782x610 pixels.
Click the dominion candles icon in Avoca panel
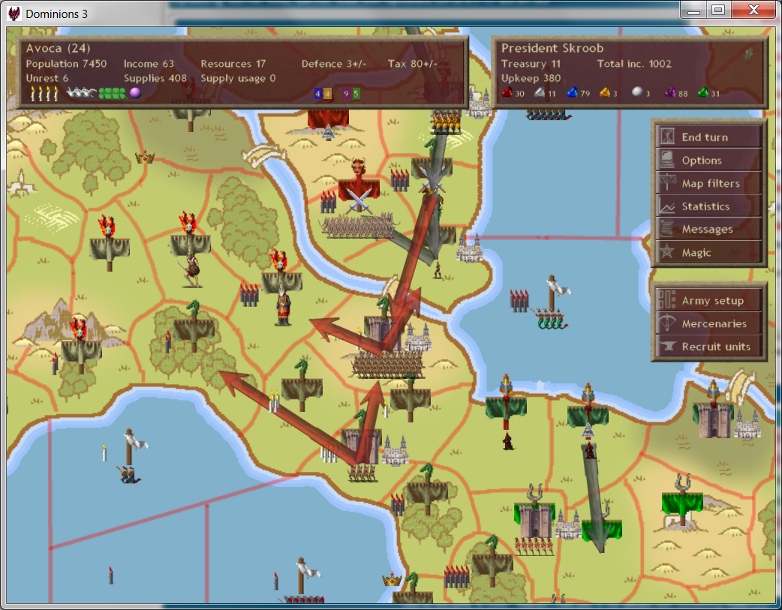(44, 93)
